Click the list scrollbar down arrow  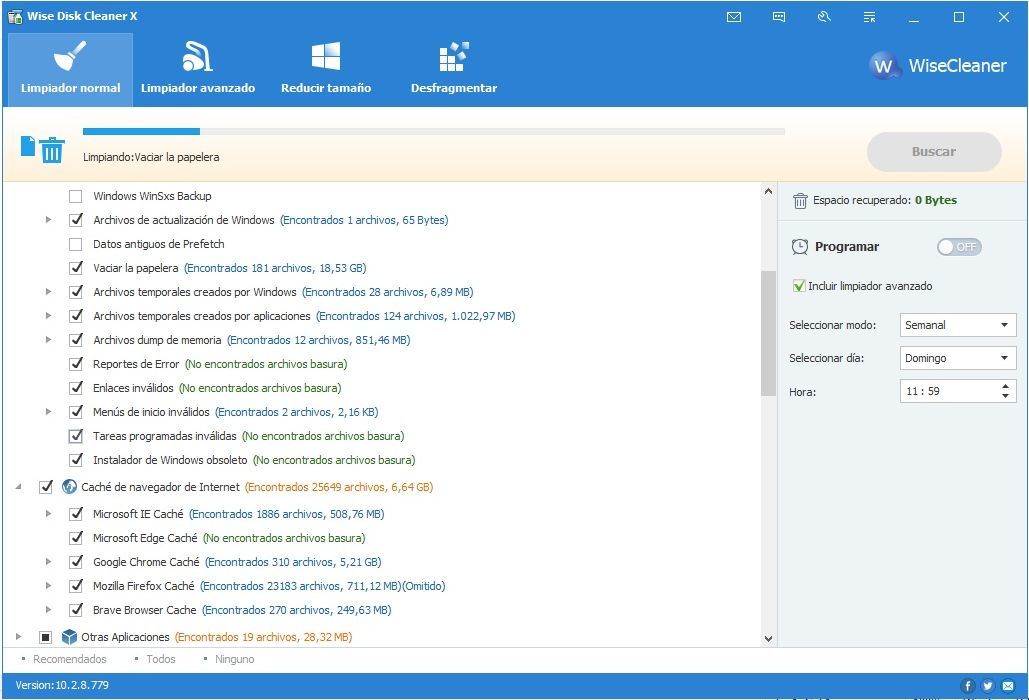tap(768, 638)
